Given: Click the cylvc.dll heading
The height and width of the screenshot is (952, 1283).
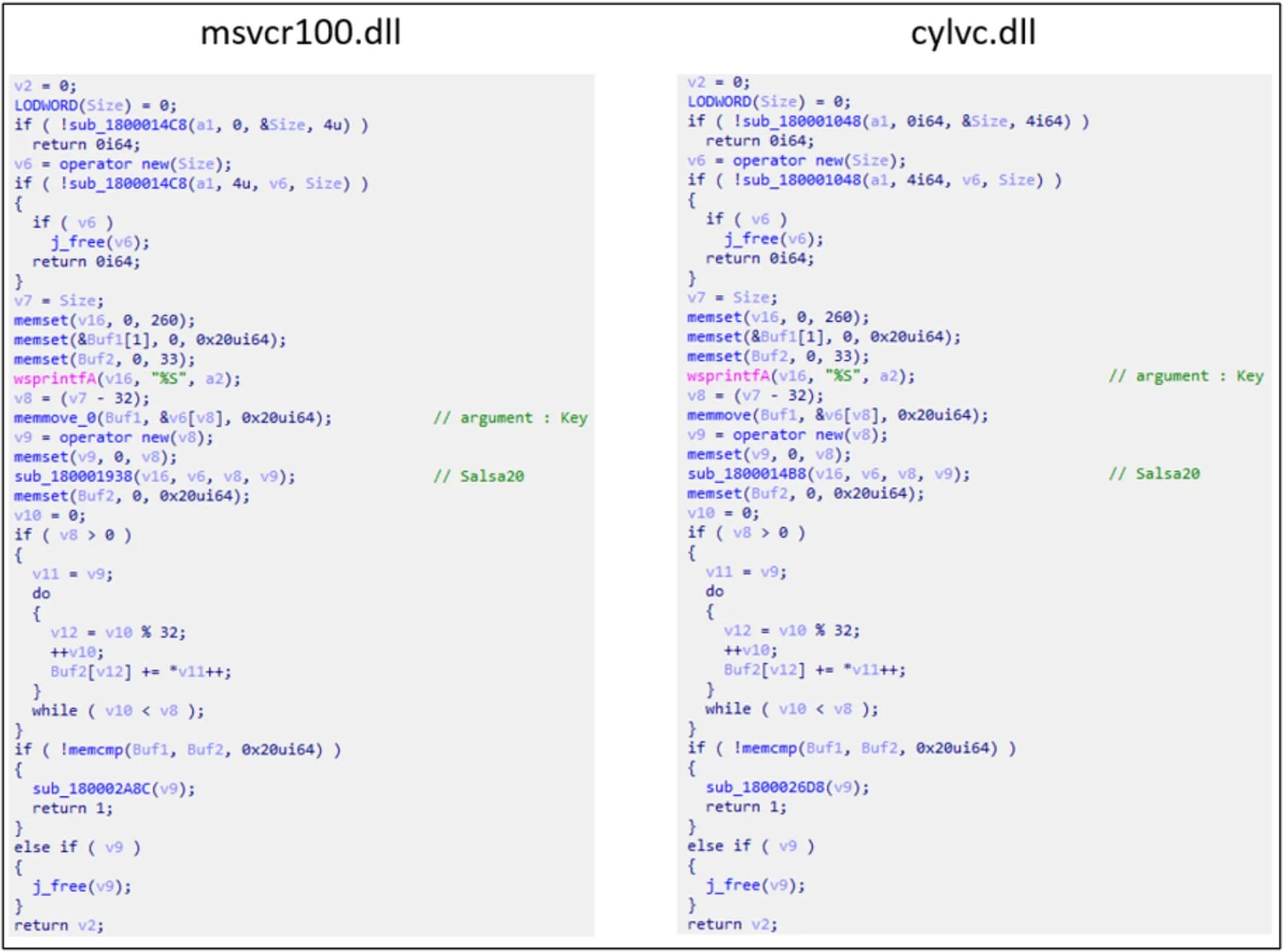Looking at the screenshot, I should point(972,34).
